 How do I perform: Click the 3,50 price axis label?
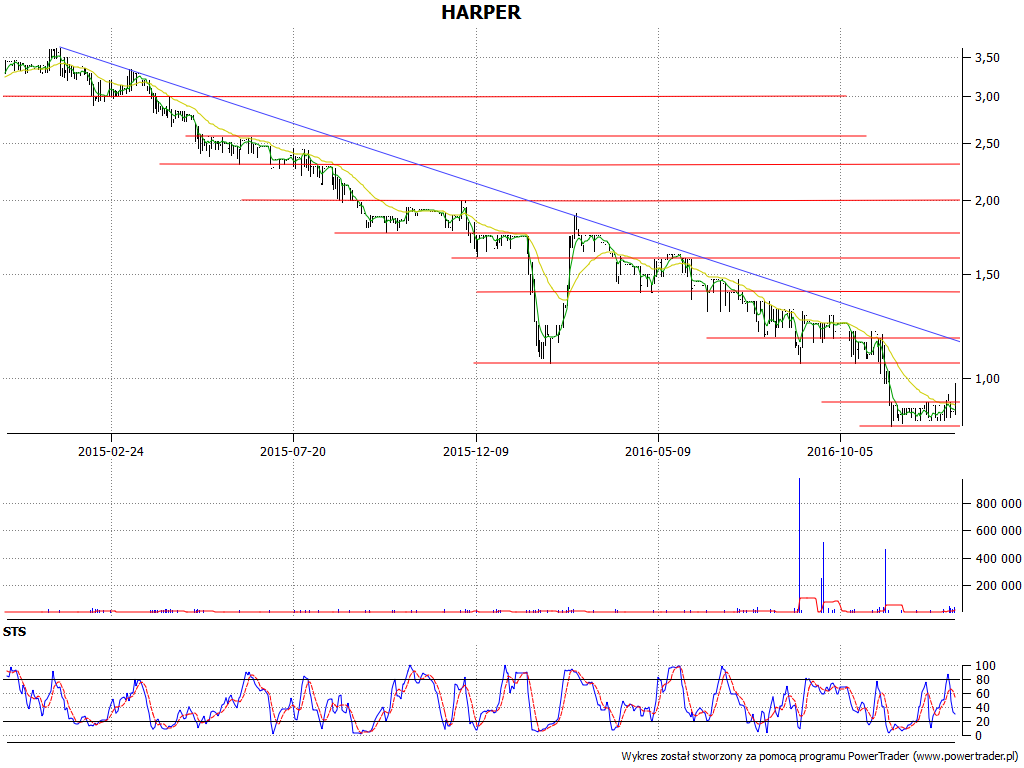(x=987, y=57)
